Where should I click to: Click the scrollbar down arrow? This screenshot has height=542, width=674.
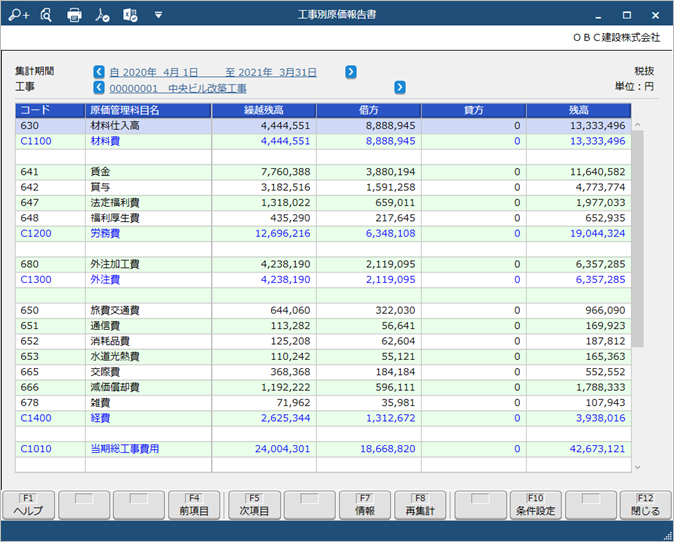[x=638, y=467]
